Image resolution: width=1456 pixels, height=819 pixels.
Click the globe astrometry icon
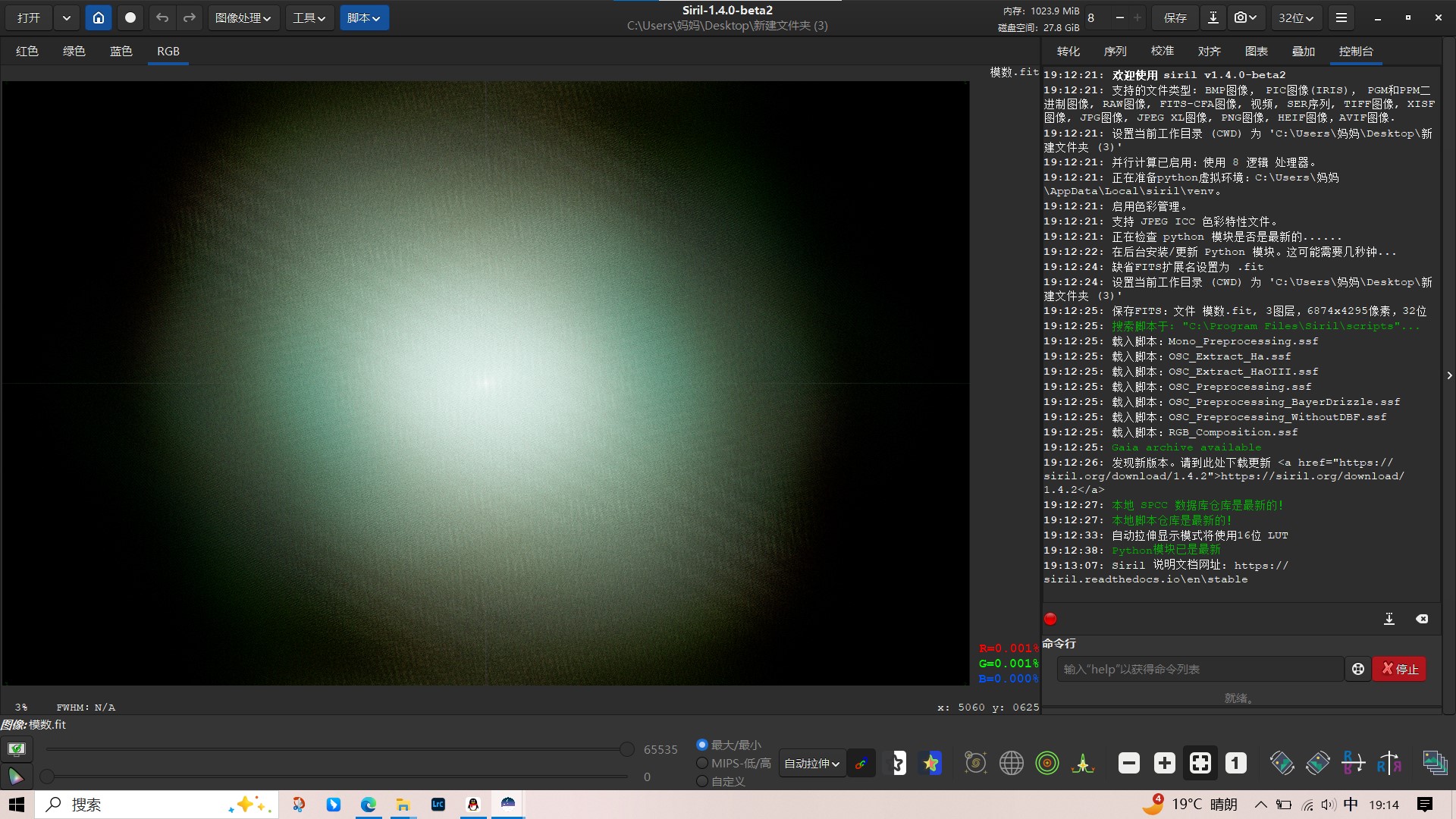coord(1011,763)
